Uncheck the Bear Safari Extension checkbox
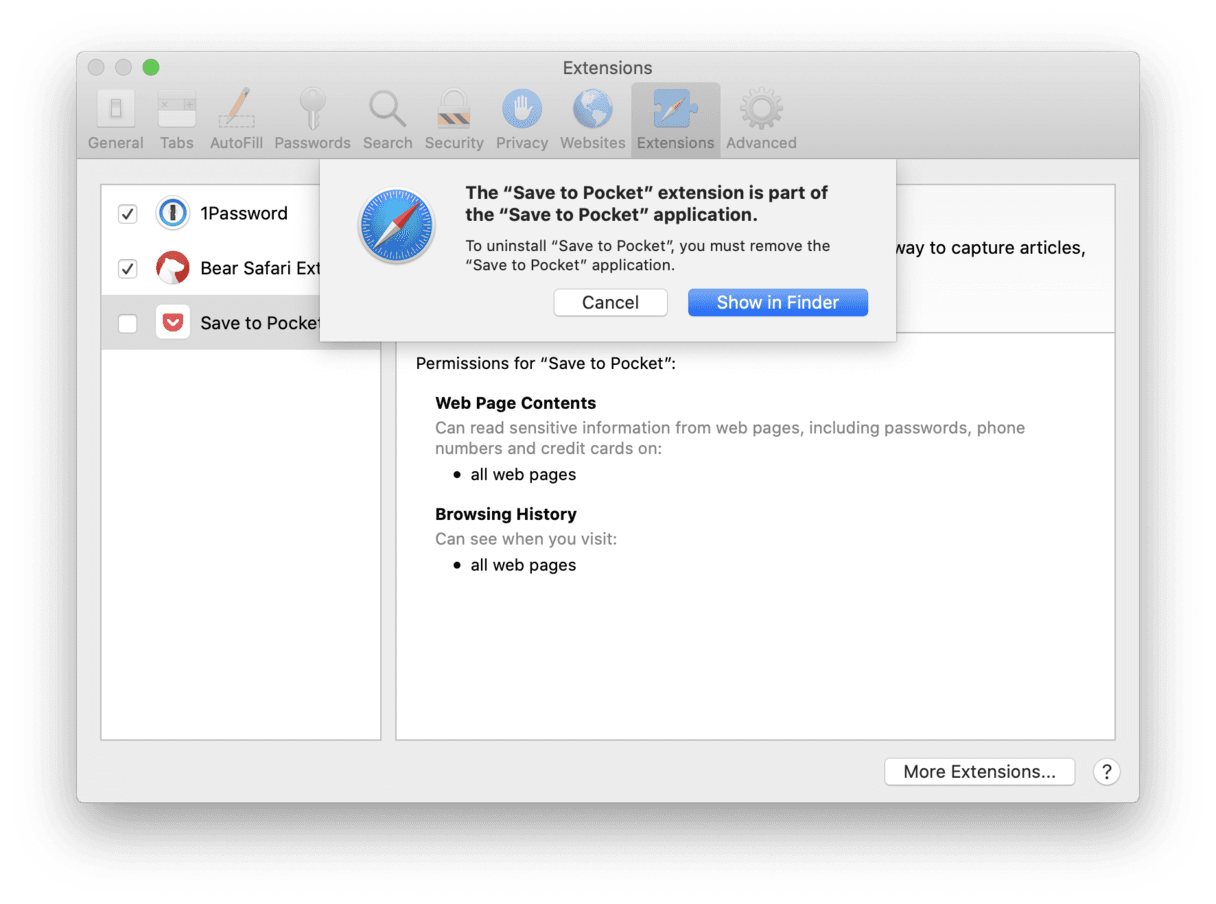Screen dimensions: 1216x904 point(128,269)
